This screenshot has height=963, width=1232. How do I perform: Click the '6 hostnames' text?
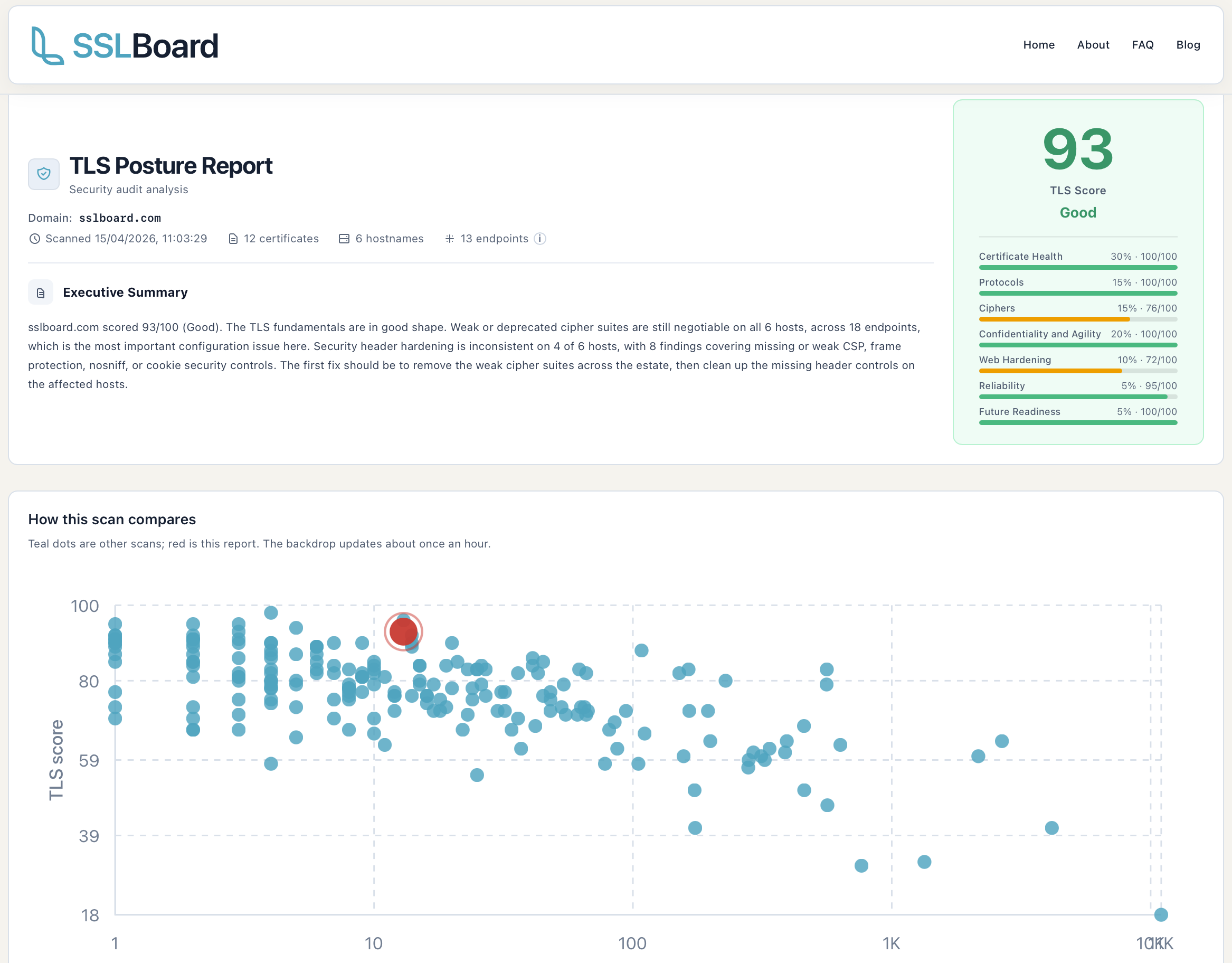389,239
